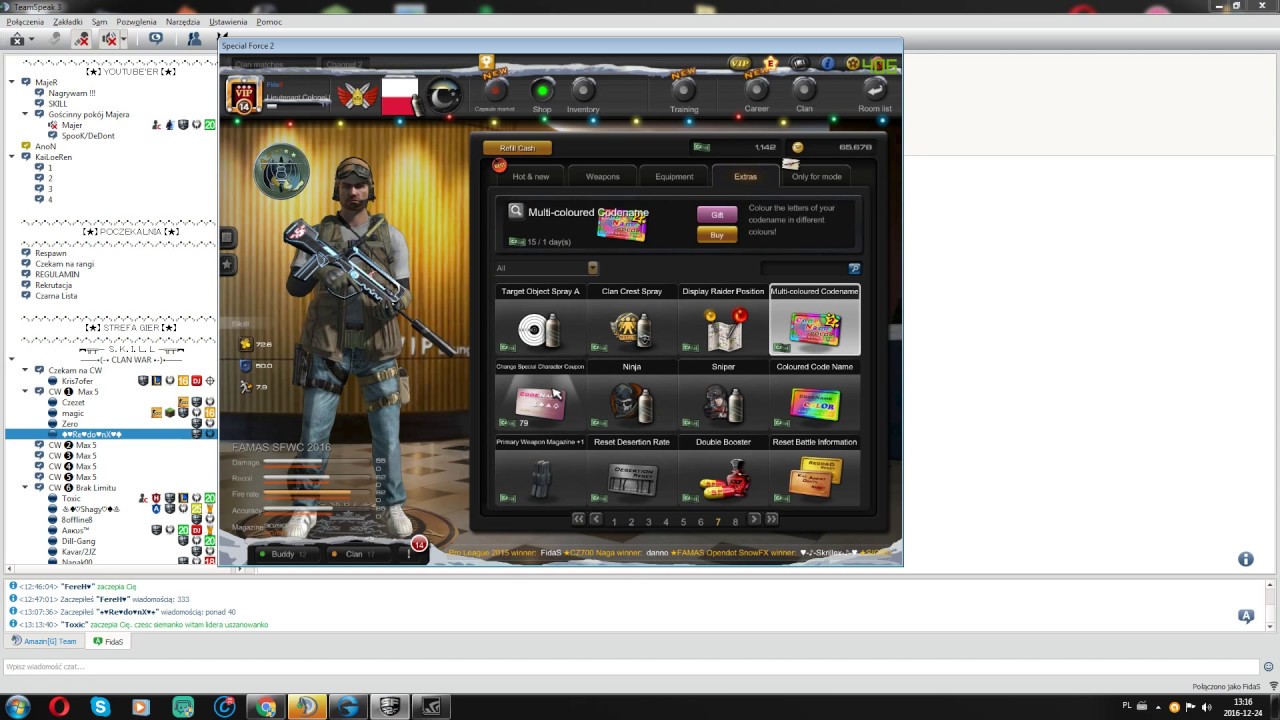Image resolution: width=1280 pixels, height=720 pixels.
Task: Collapse the CW 6 Brak Limitu channel
Action: (x=26, y=487)
